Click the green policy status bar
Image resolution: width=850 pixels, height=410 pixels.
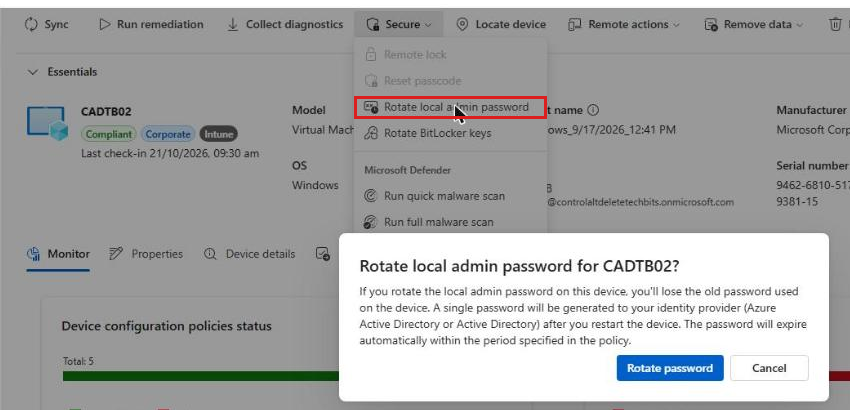[x=201, y=376]
